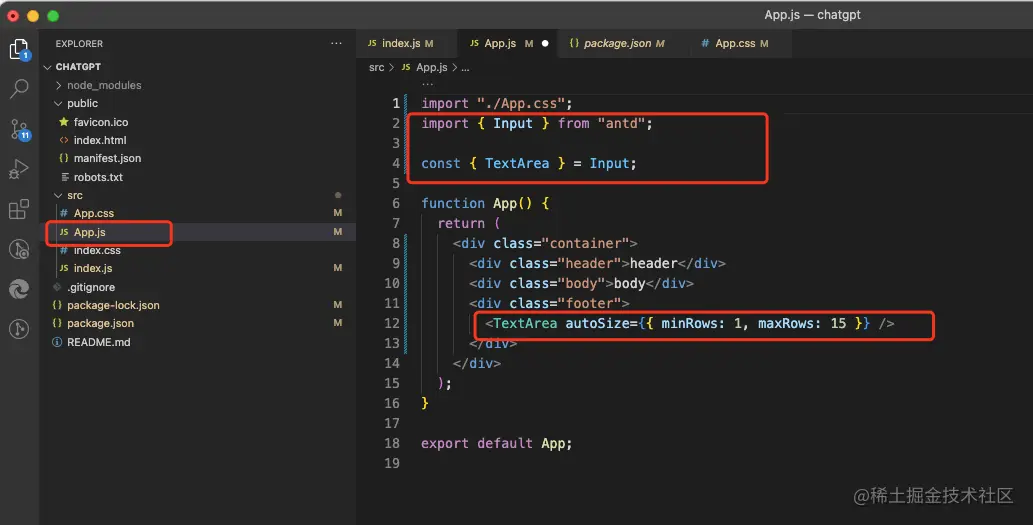Click autoSize attribute on TextArea tag
This screenshot has height=525, width=1033.
597,323
